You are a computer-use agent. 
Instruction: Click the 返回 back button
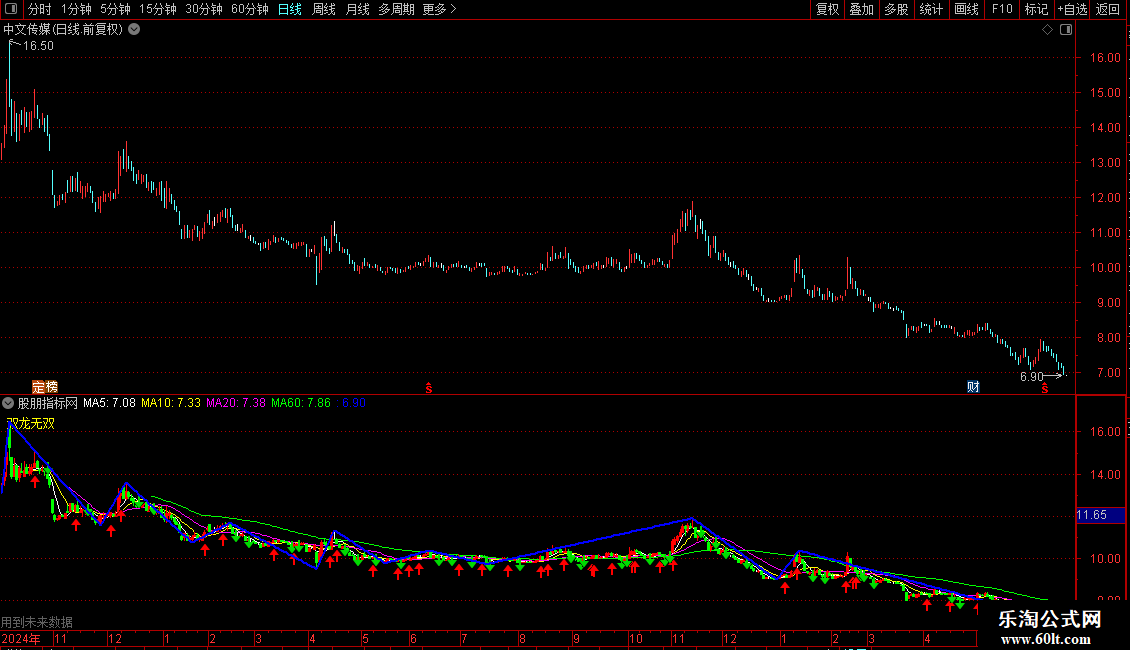1108,9
